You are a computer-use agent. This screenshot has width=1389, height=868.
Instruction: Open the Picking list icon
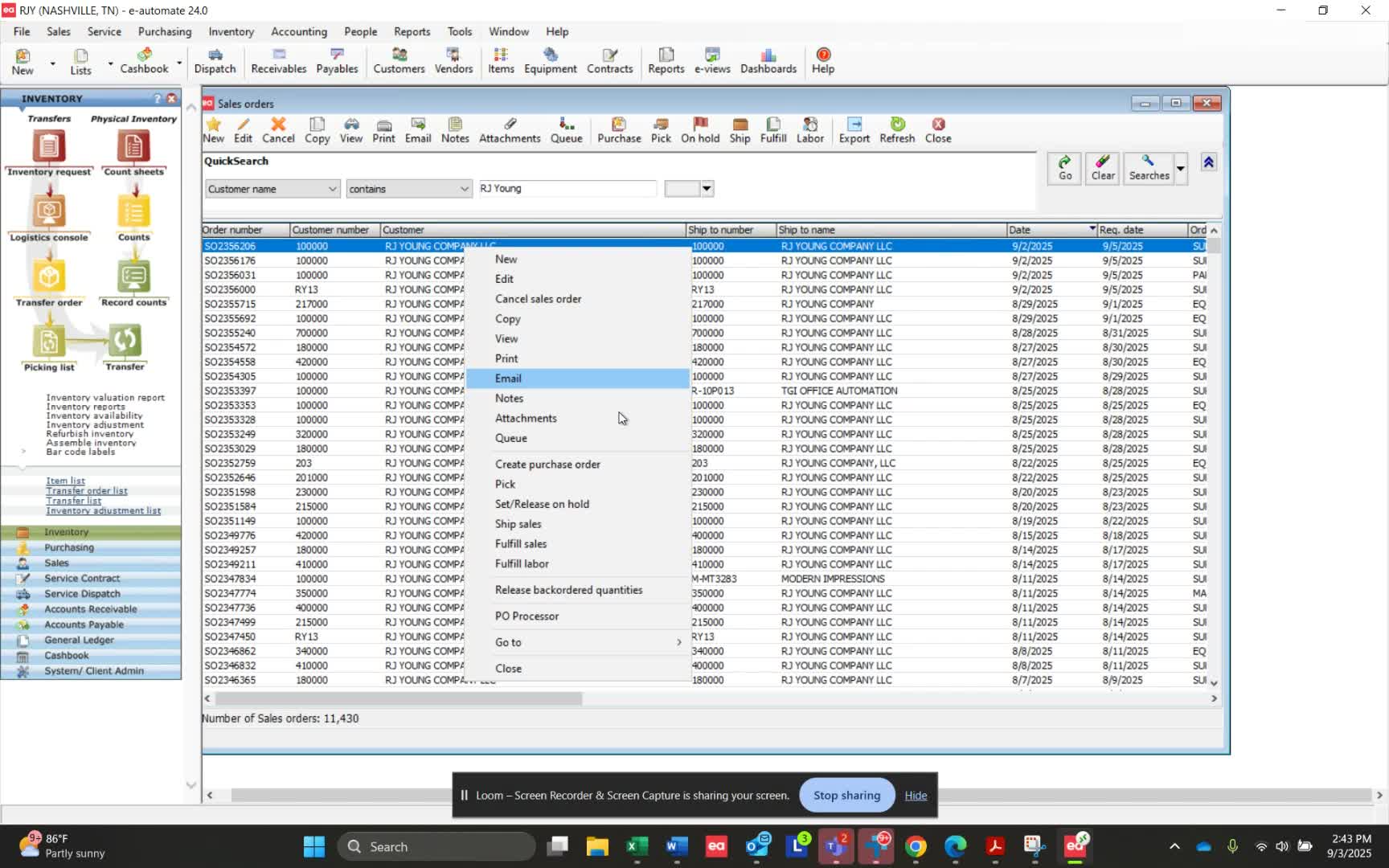(x=49, y=348)
